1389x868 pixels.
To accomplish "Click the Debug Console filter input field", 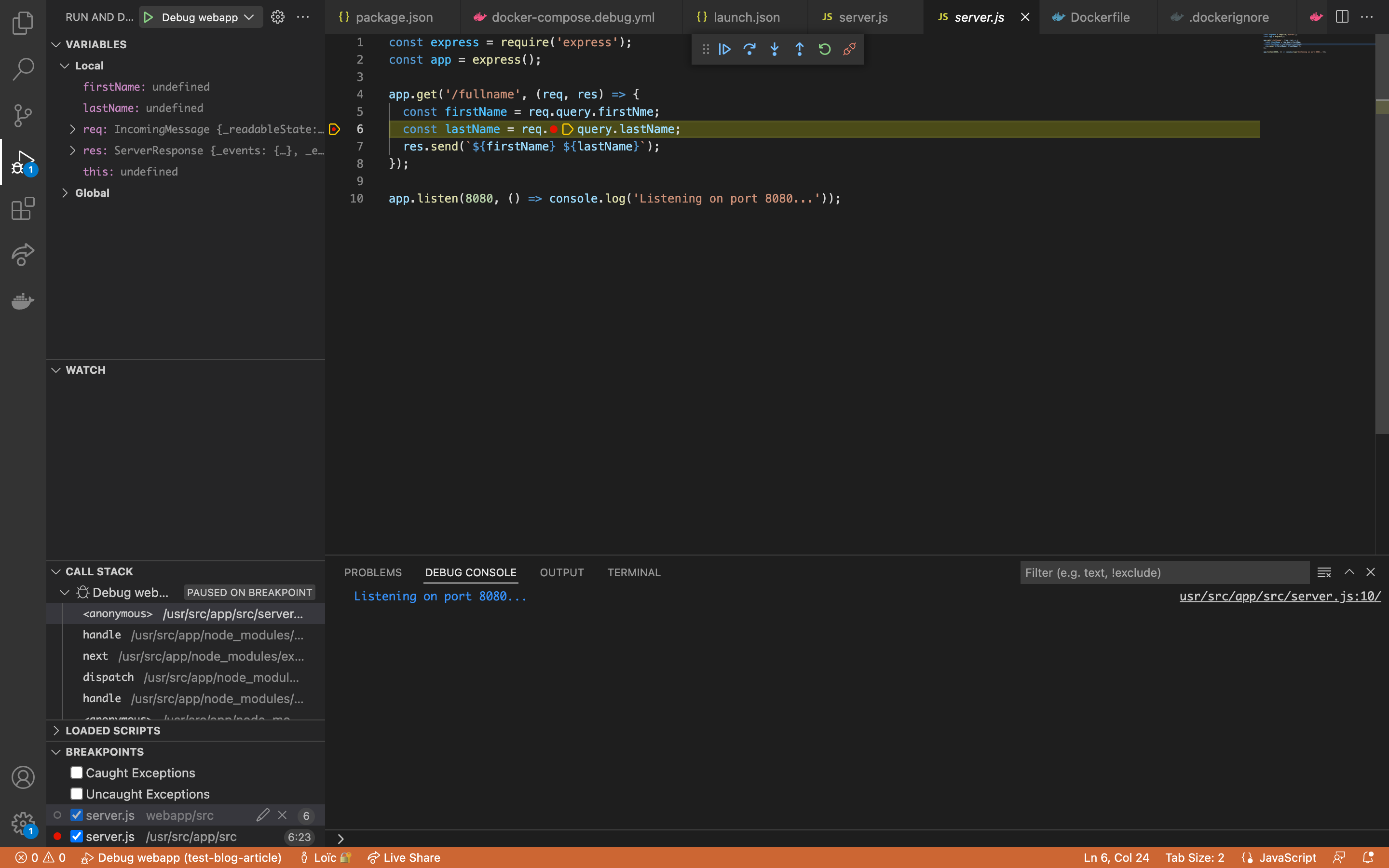I will (x=1164, y=572).
